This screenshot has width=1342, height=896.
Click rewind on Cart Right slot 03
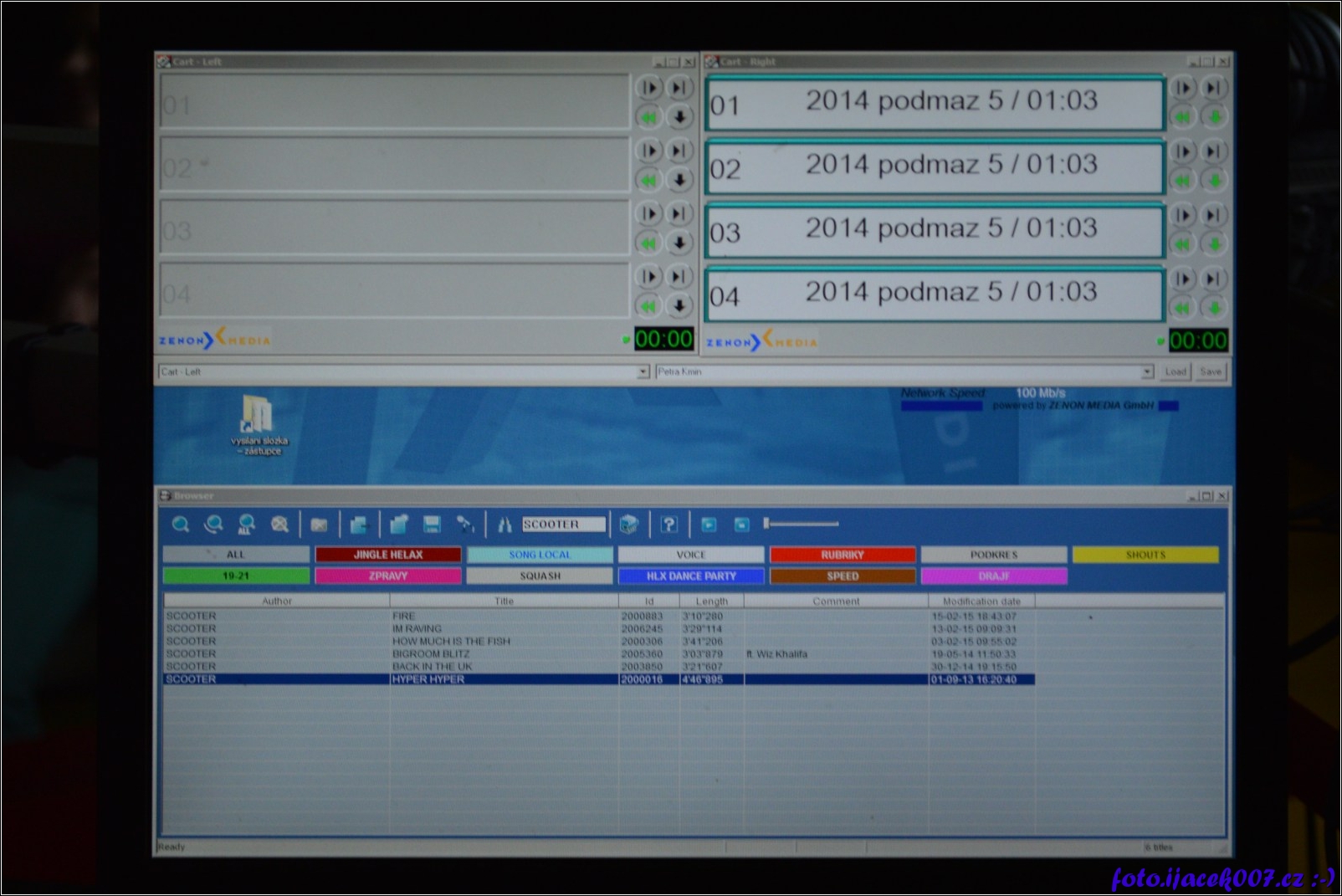[1182, 244]
